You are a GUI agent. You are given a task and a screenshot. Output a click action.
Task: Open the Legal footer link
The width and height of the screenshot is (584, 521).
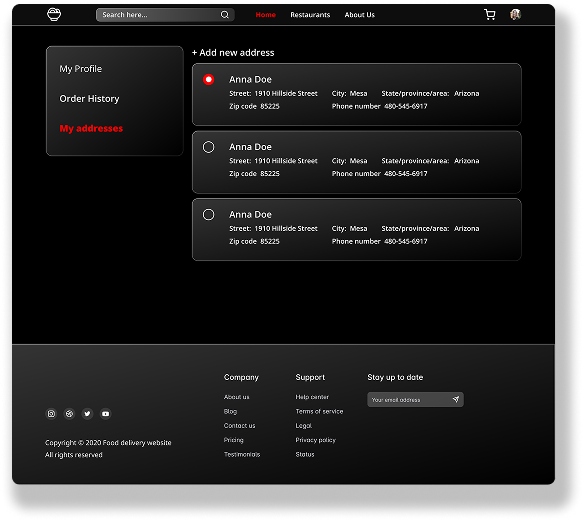pos(304,426)
